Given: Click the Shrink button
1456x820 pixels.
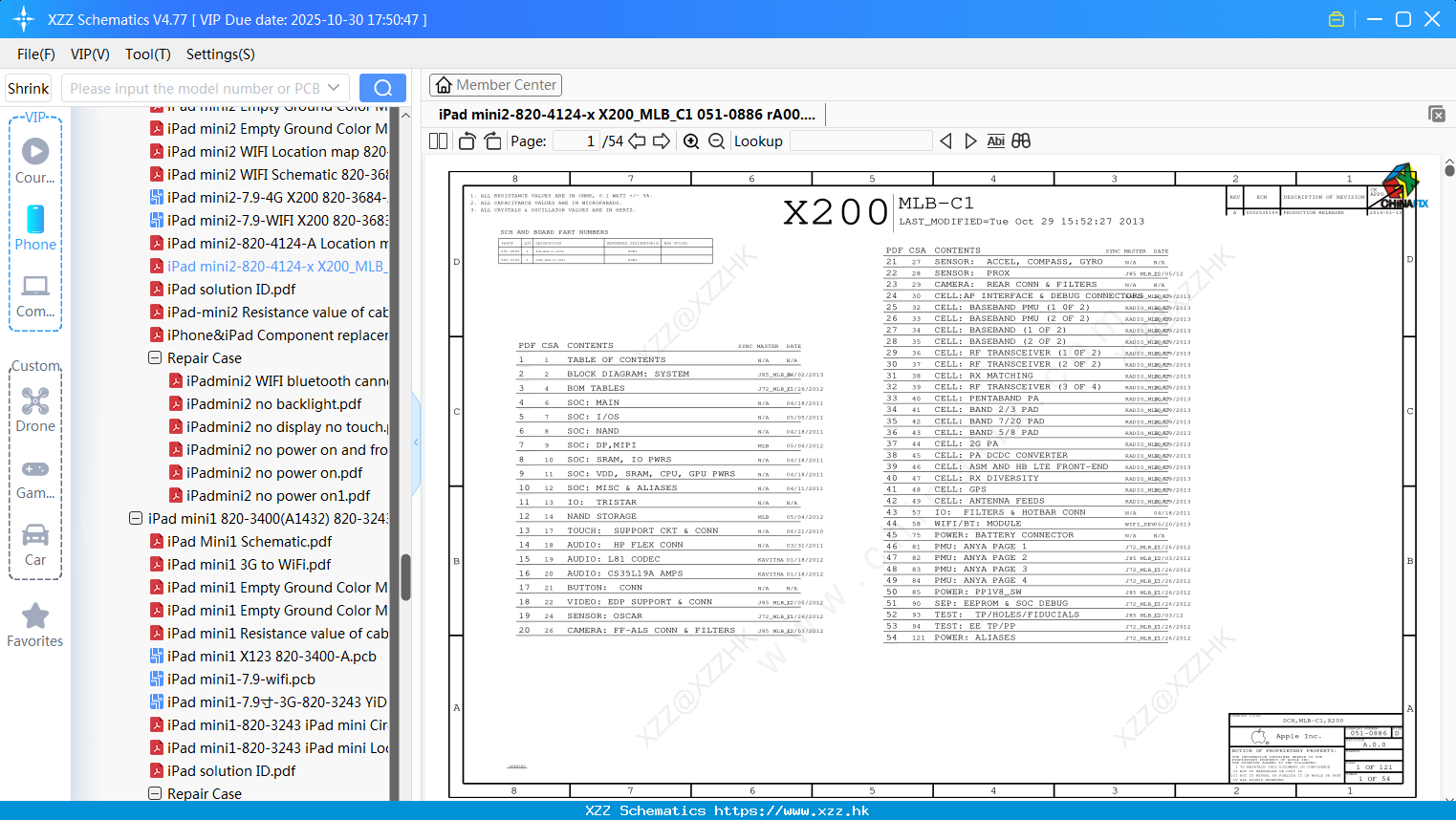Looking at the screenshot, I should (29, 88).
